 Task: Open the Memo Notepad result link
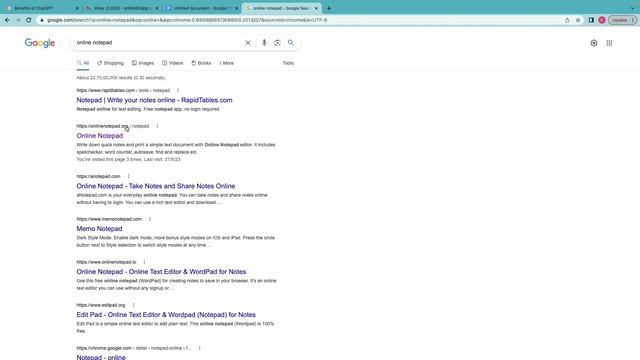[x=99, y=229]
